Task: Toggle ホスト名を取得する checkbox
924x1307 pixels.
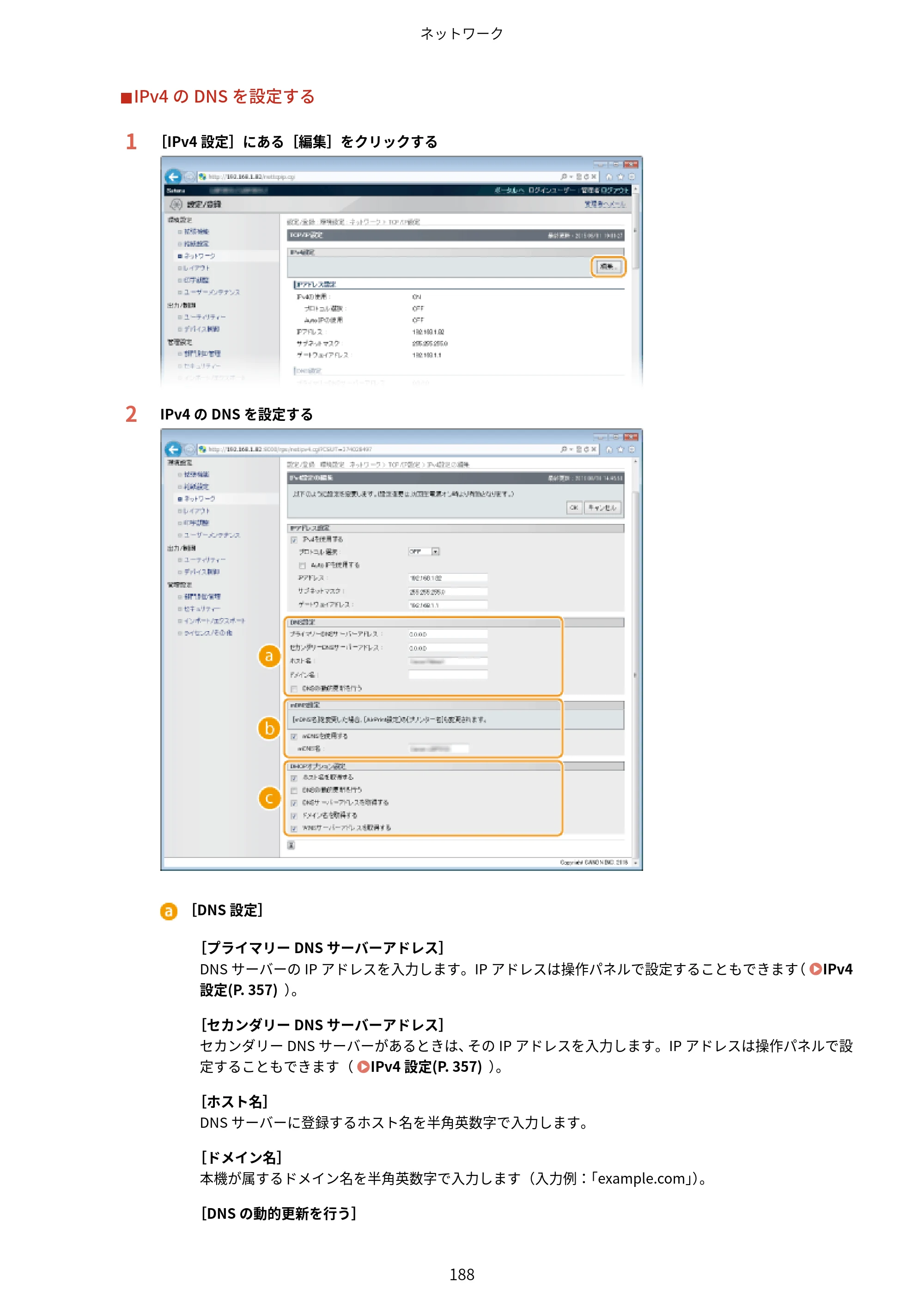Action: pos(294,778)
